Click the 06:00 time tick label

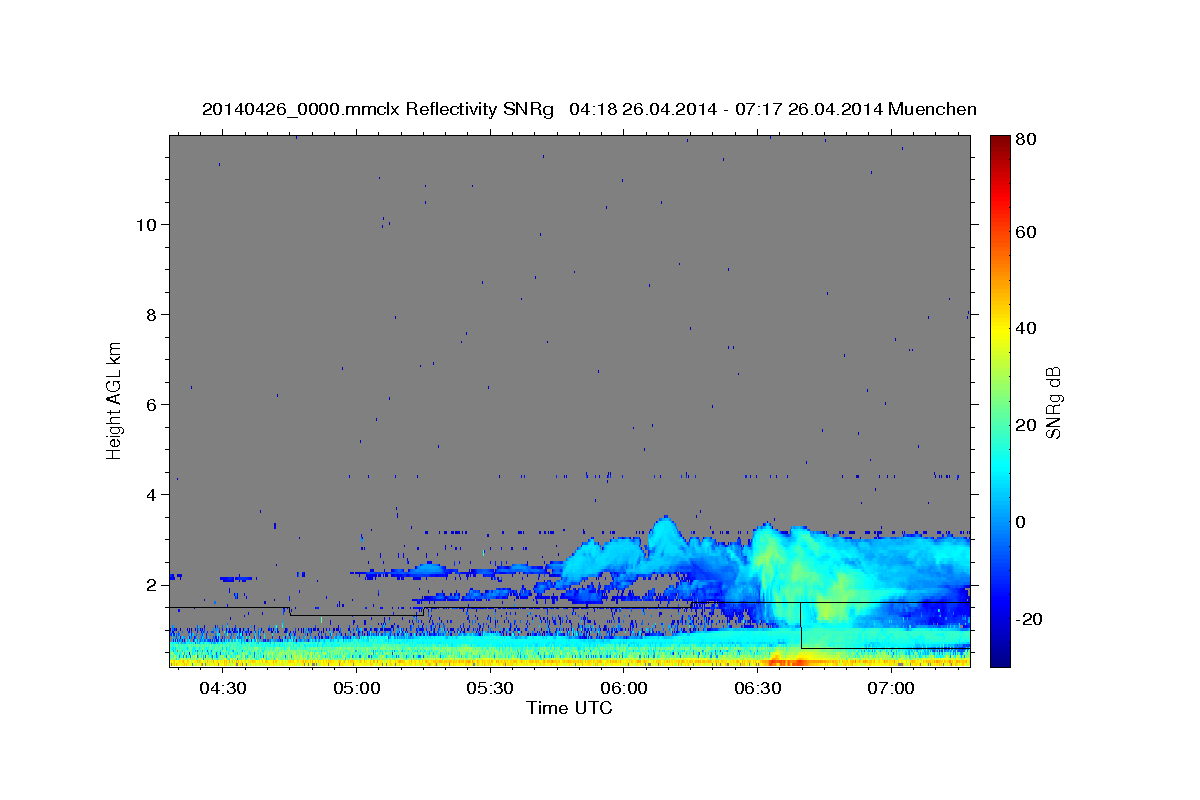[624, 690]
